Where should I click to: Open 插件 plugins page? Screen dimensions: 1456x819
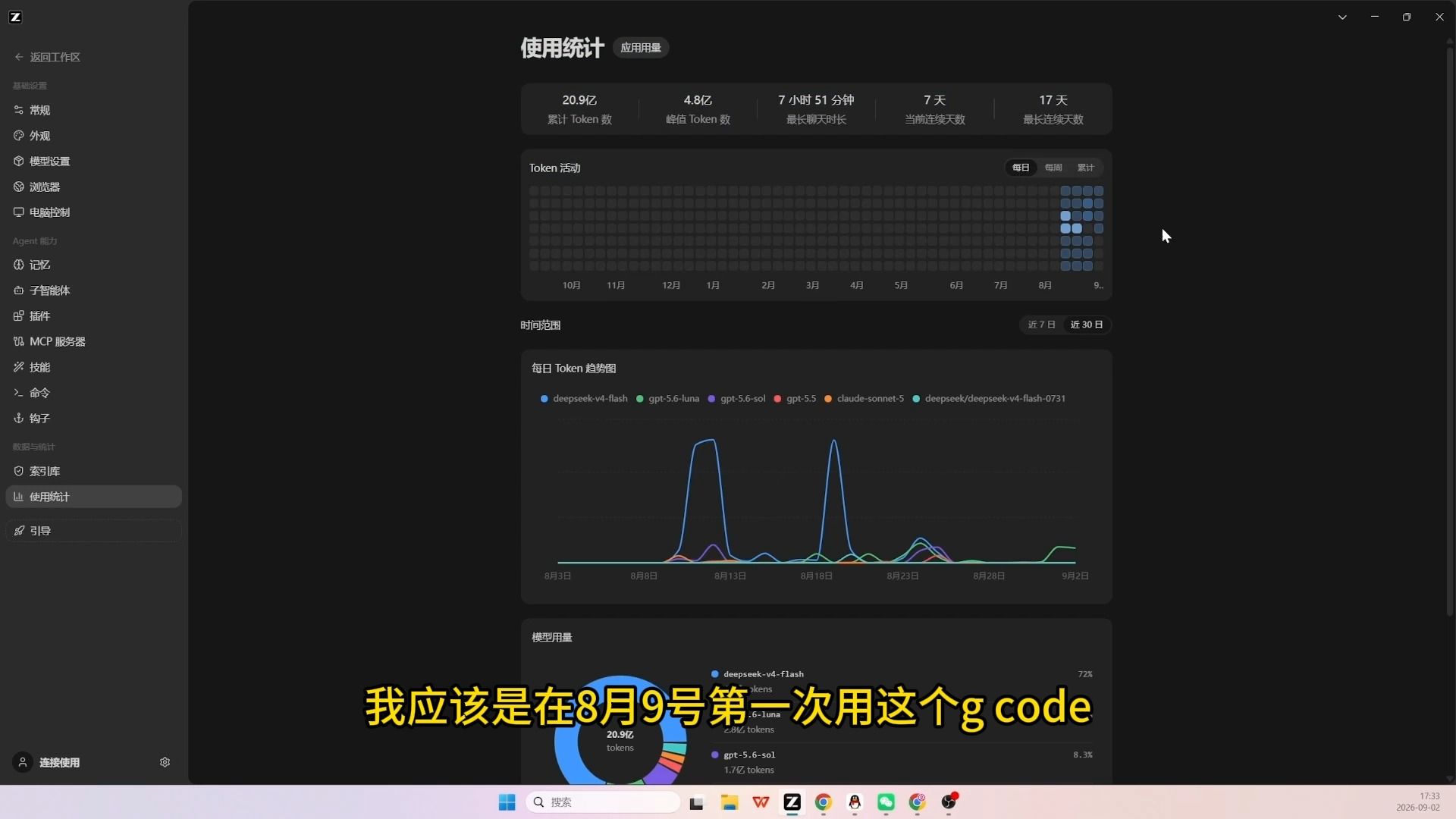93,316
